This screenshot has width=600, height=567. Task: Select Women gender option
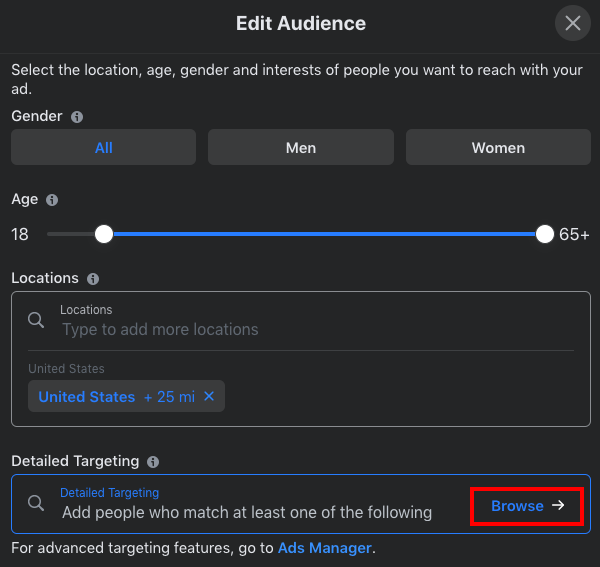pyautogui.click(x=498, y=148)
